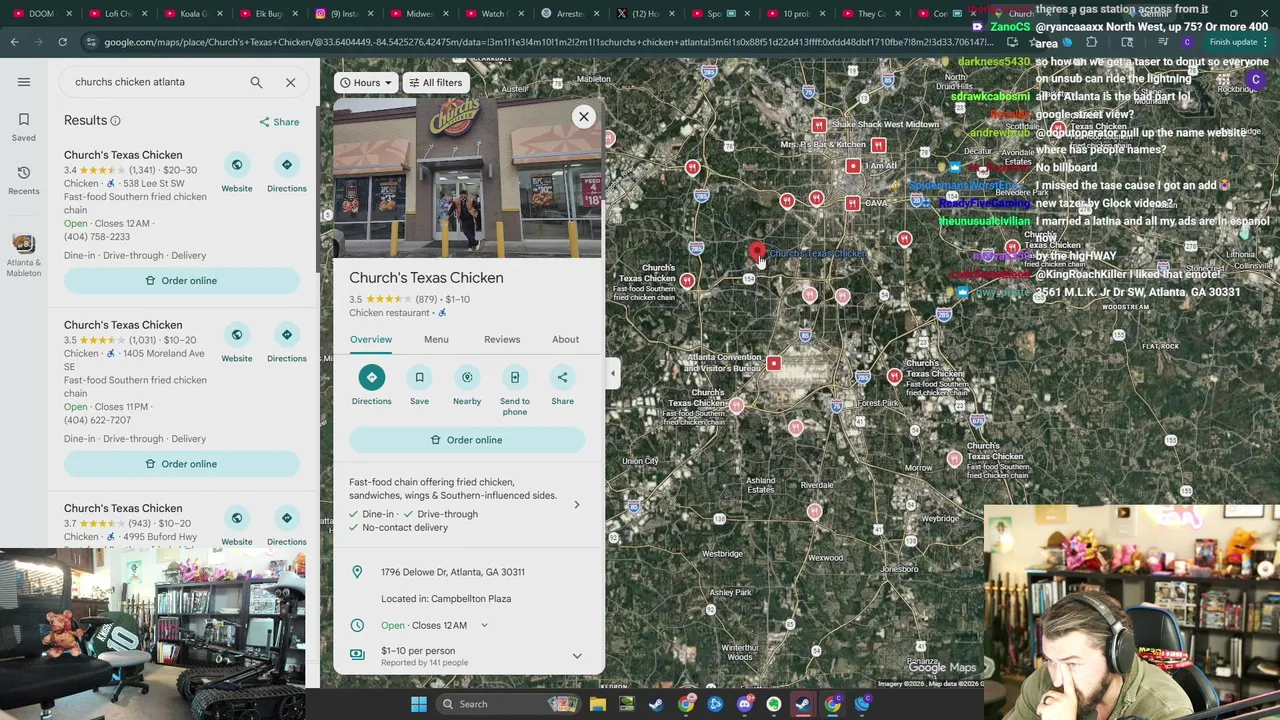
Task: Expand the fast-food chain description chevron
Action: tap(577, 504)
